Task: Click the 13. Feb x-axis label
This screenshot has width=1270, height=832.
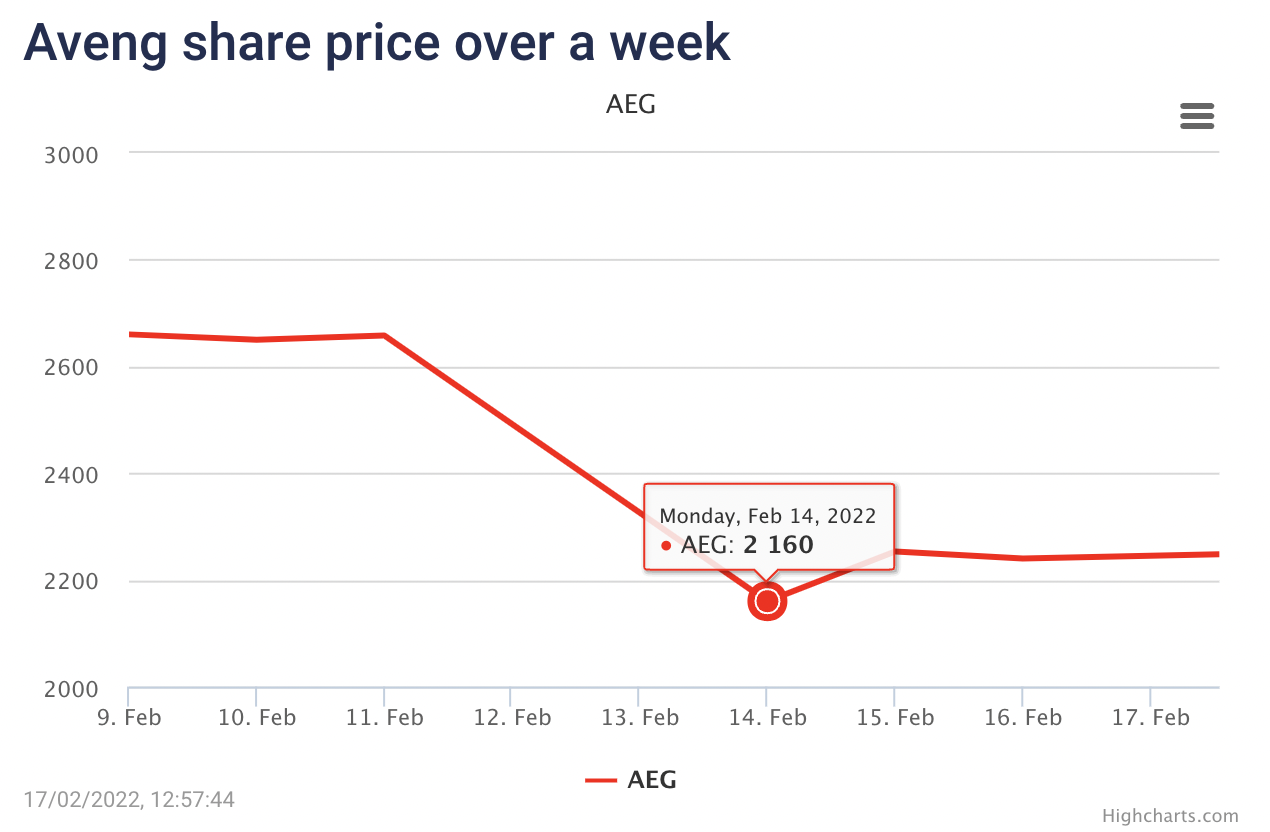Action: tap(640, 717)
